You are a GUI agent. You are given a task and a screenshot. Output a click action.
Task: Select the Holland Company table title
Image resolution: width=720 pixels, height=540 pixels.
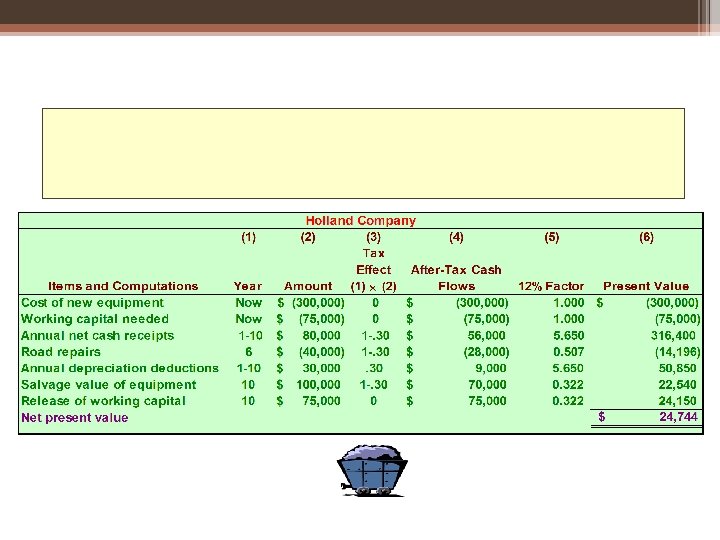click(x=360, y=221)
